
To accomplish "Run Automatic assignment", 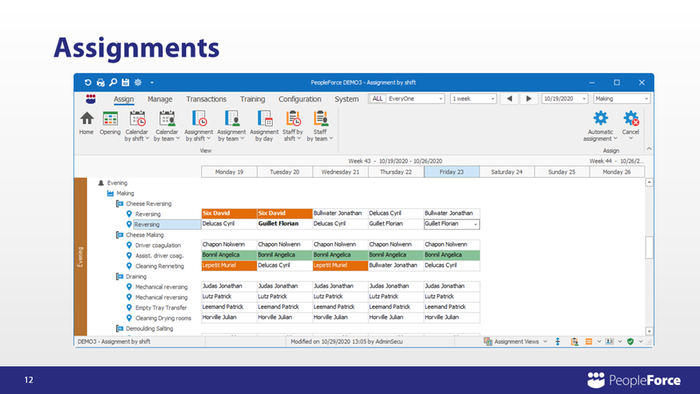I will (600, 126).
